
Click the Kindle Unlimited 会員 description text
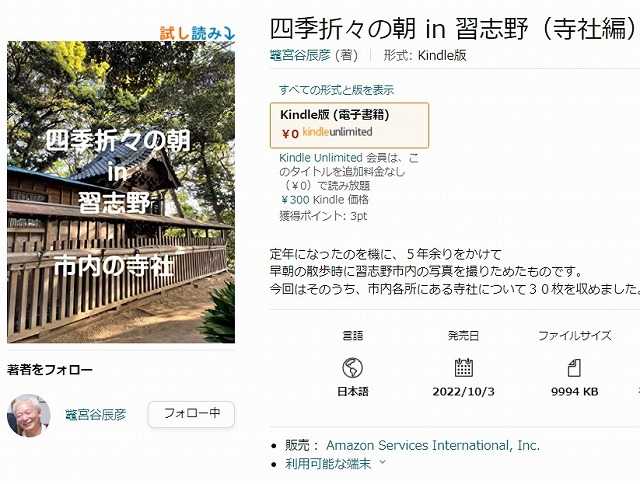pyautogui.click(x=349, y=172)
